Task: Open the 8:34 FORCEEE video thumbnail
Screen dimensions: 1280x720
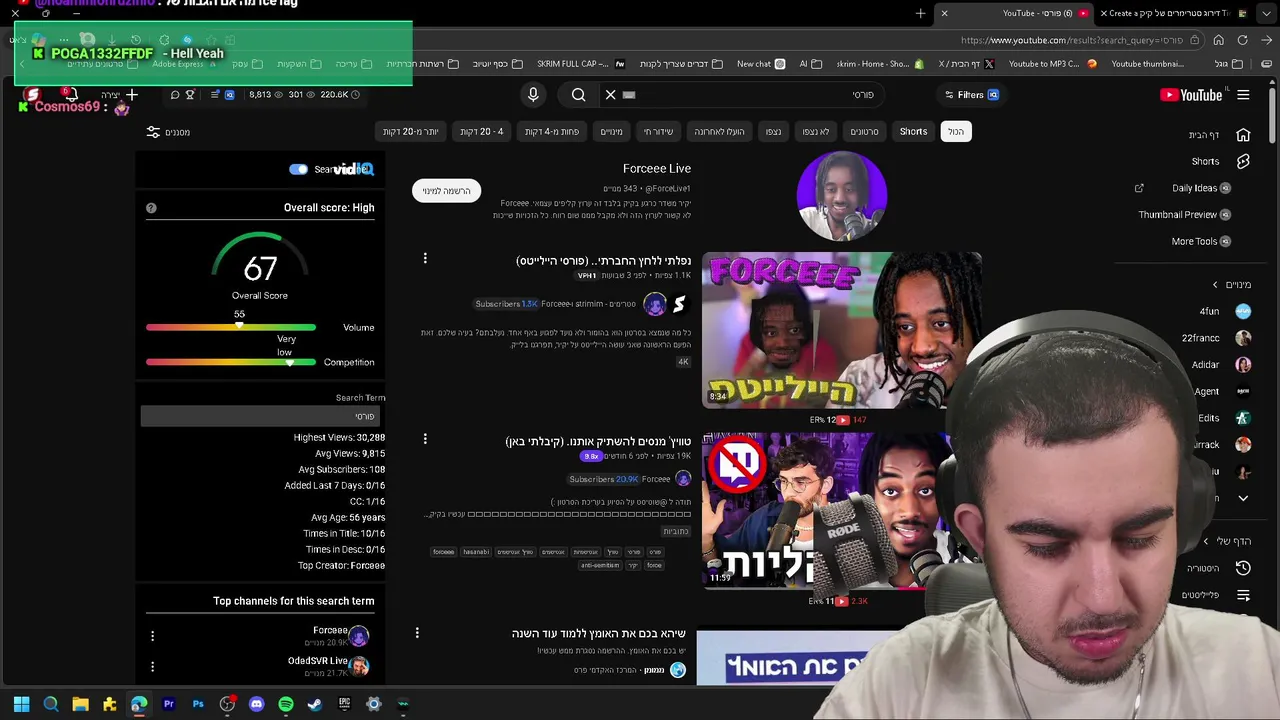Action: click(x=841, y=330)
